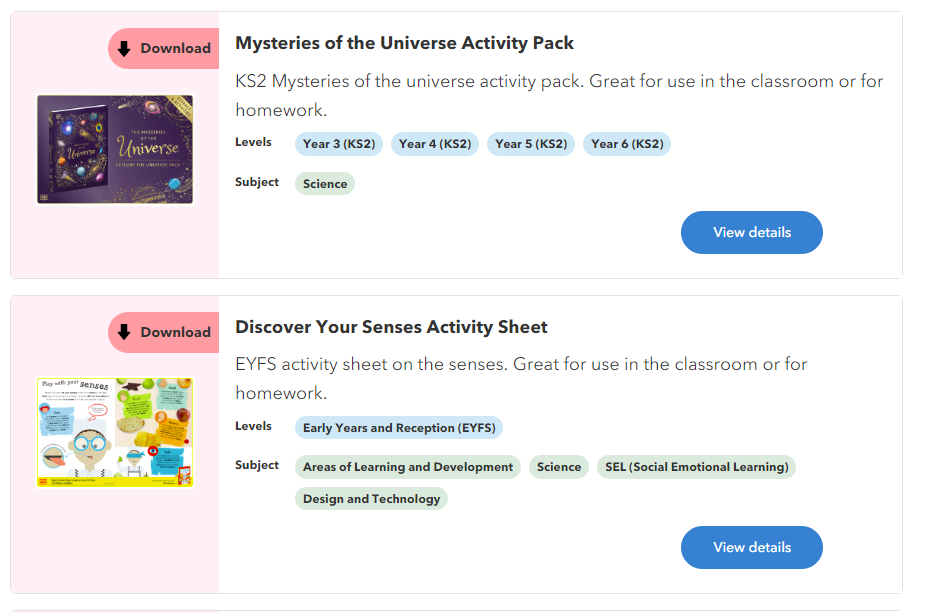Click the Design and Technology tag

point(371,499)
